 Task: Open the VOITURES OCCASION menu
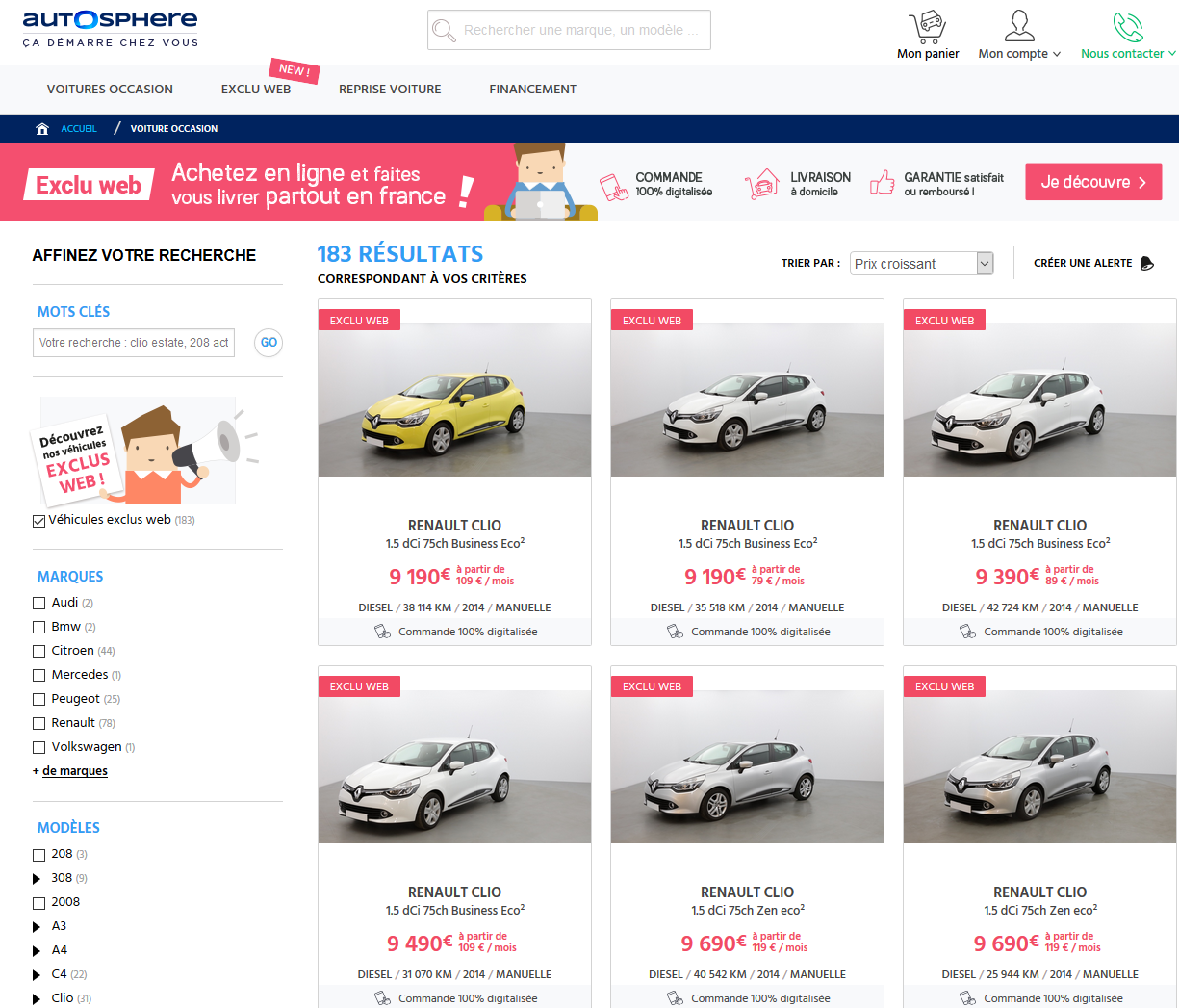(110, 89)
